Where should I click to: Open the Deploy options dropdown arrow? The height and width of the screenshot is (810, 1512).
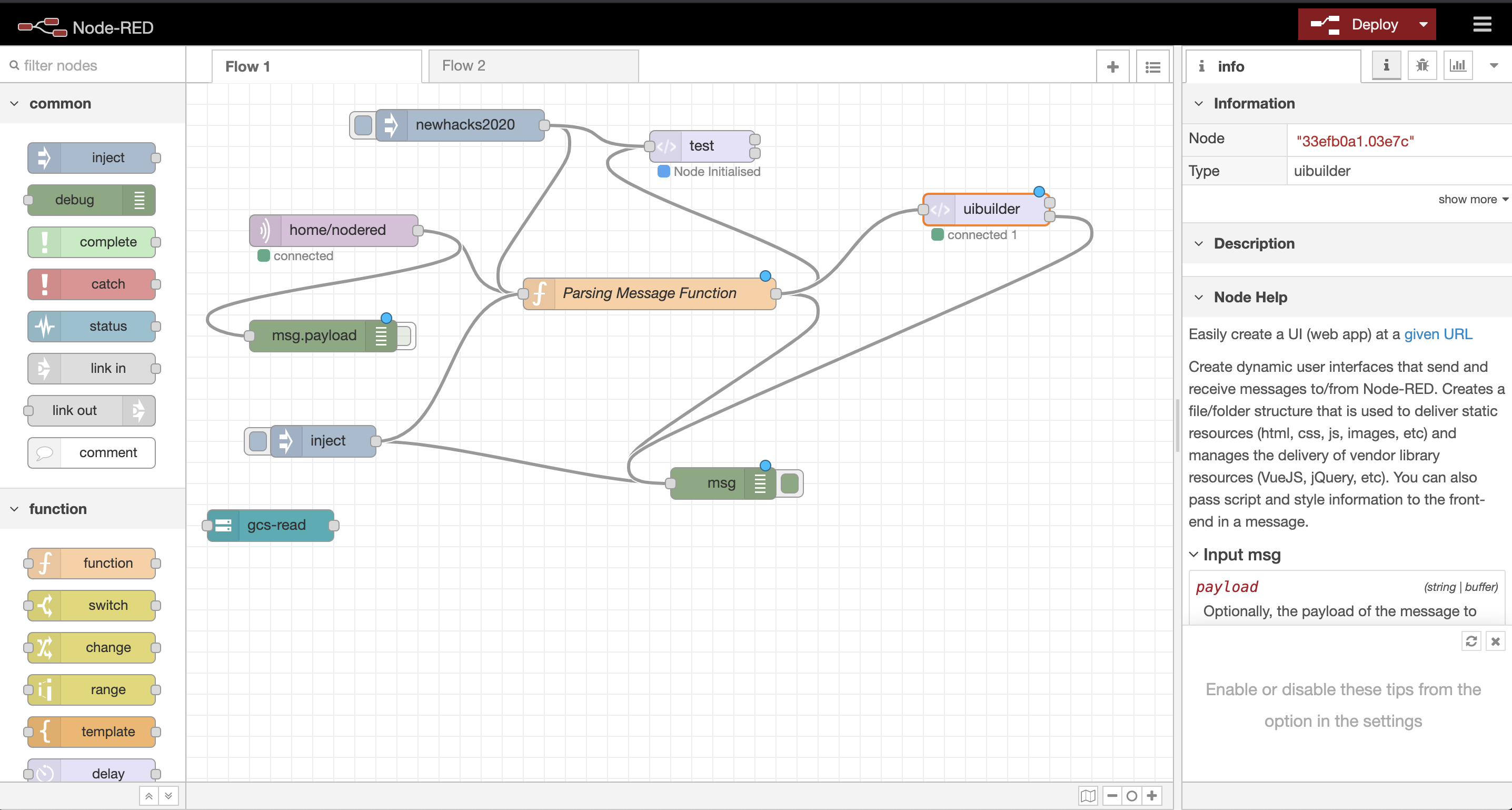tap(1423, 25)
